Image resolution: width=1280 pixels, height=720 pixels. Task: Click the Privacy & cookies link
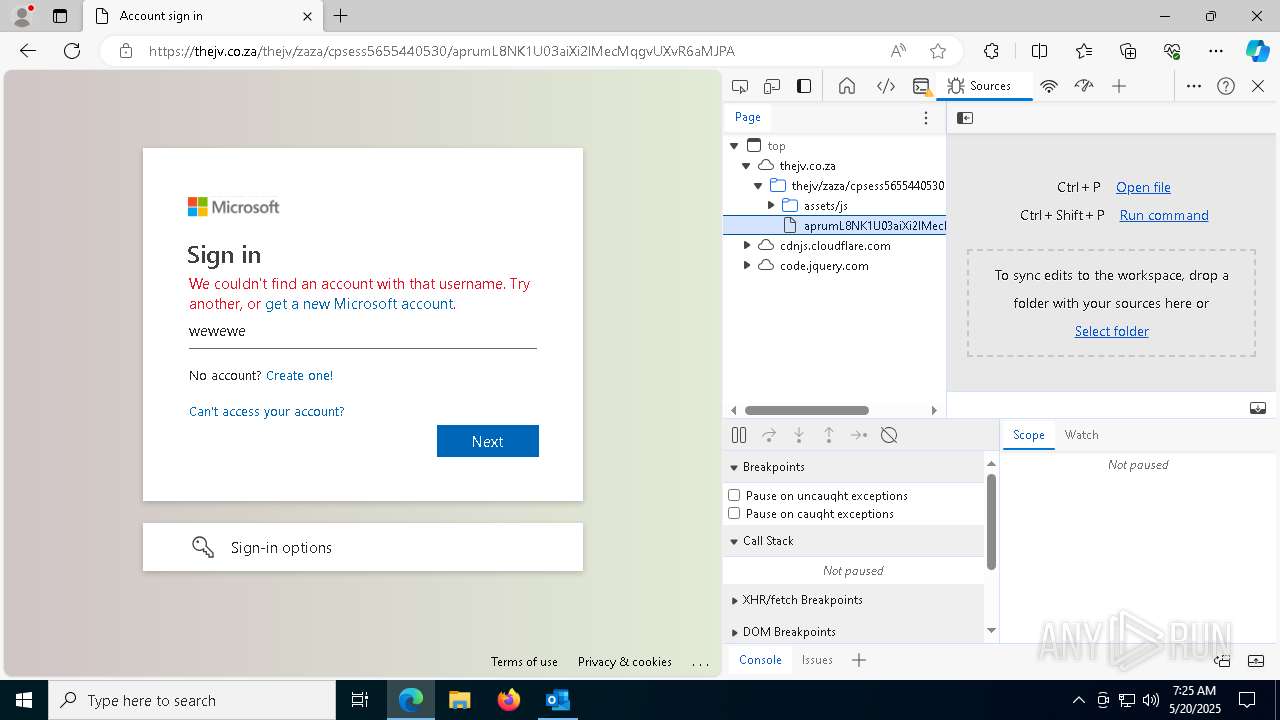coord(625,662)
